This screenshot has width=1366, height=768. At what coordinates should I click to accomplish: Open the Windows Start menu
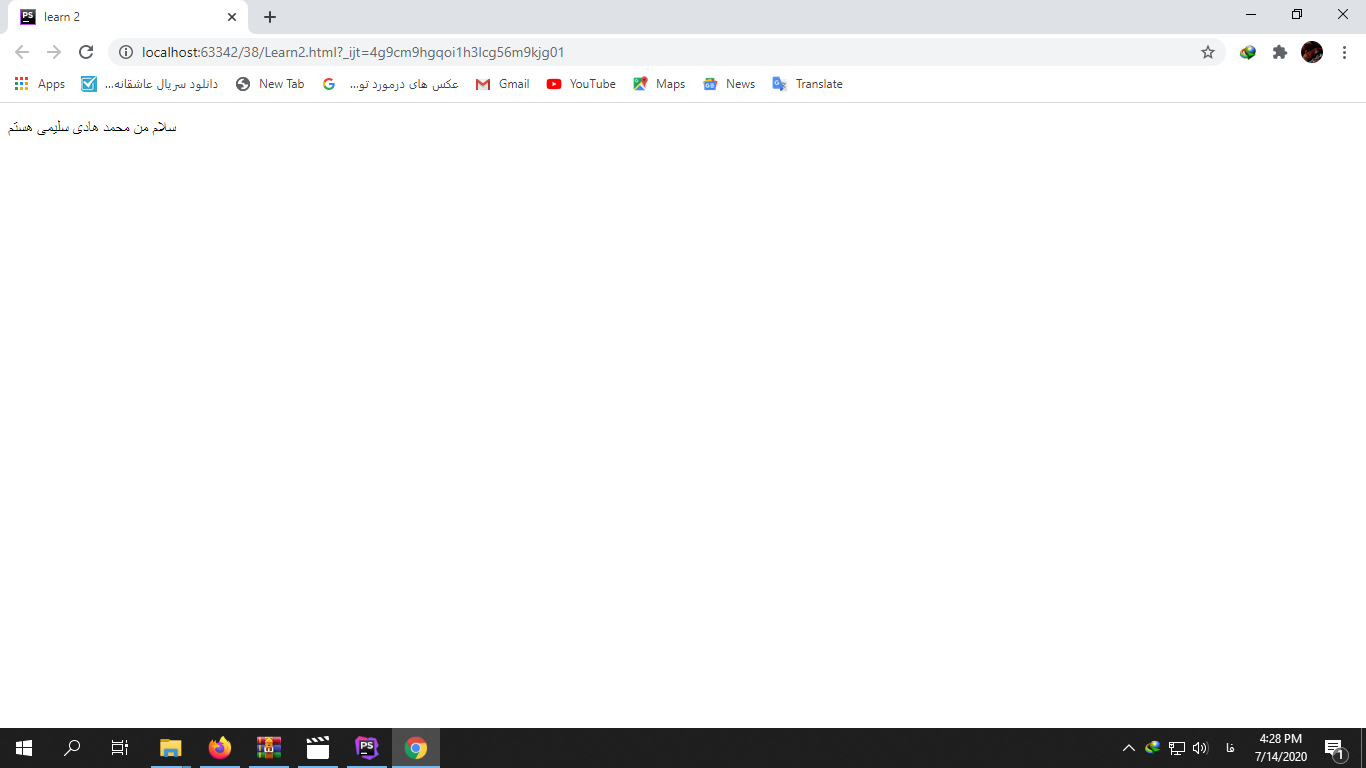coord(24,748)
